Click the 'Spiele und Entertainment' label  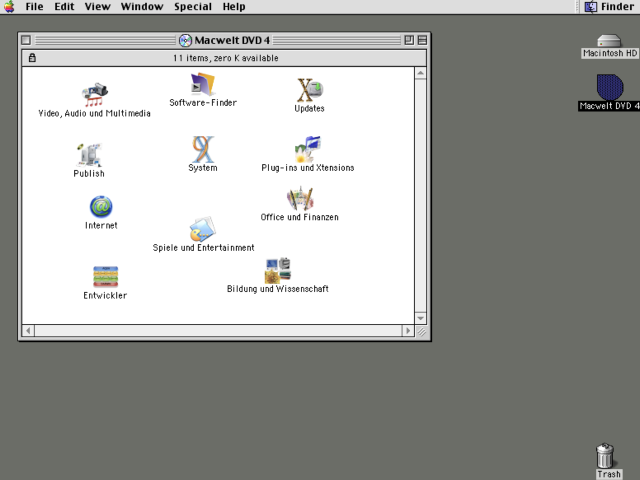click(203, 248)
